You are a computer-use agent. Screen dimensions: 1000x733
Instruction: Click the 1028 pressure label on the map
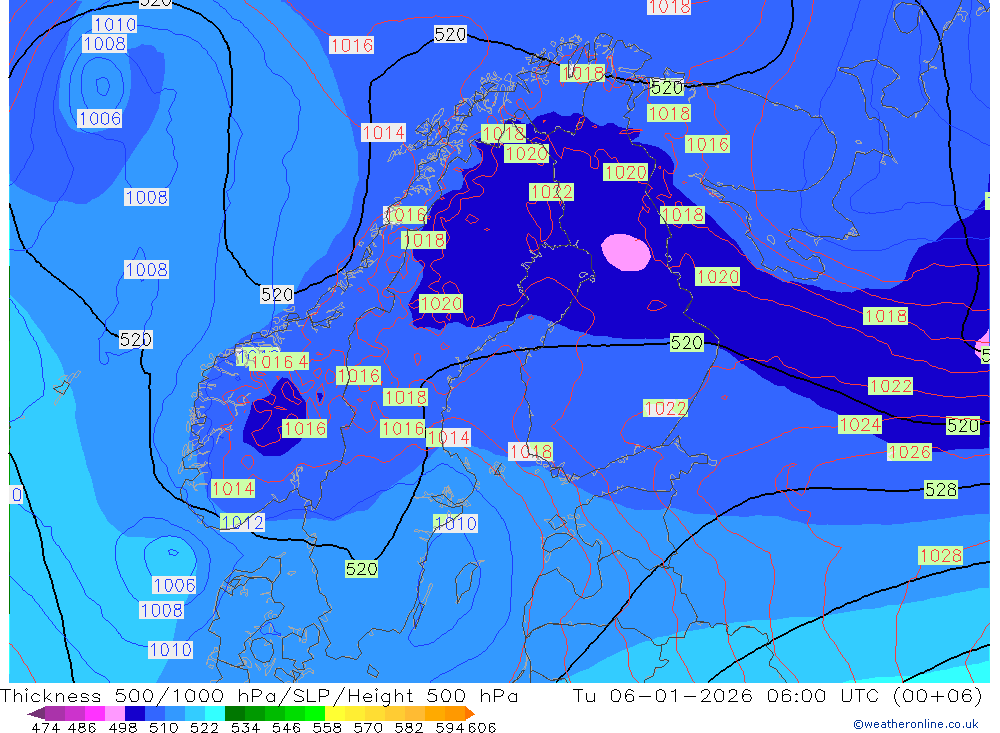940,556
